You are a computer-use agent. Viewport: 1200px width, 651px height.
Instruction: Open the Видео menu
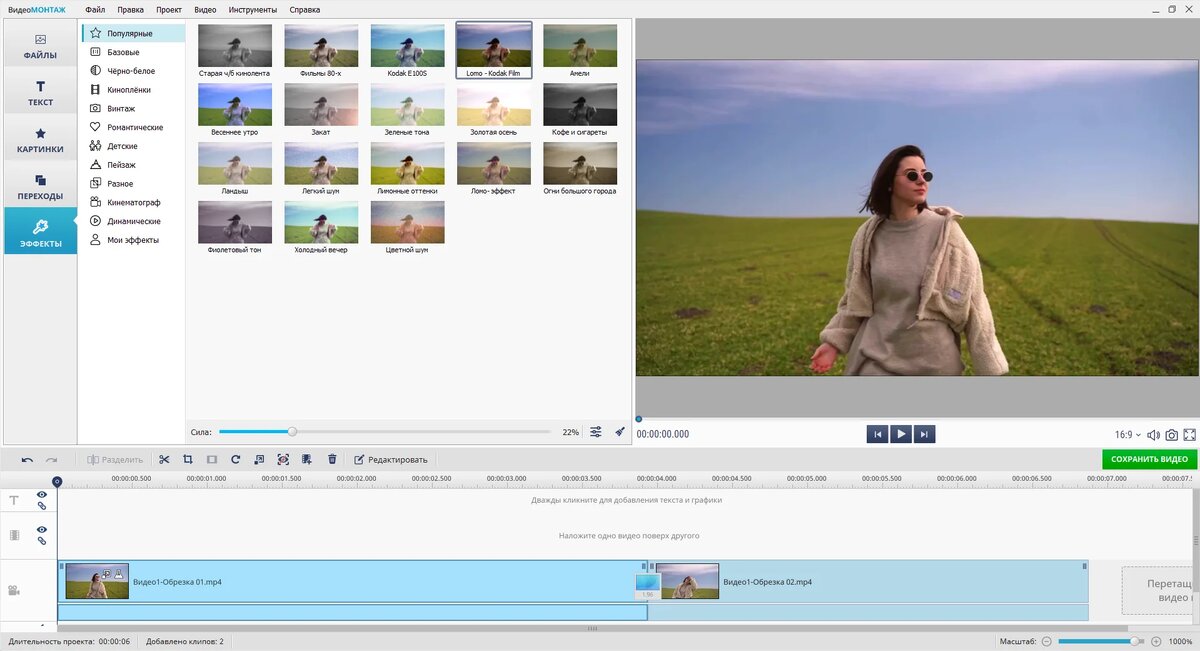205,9
